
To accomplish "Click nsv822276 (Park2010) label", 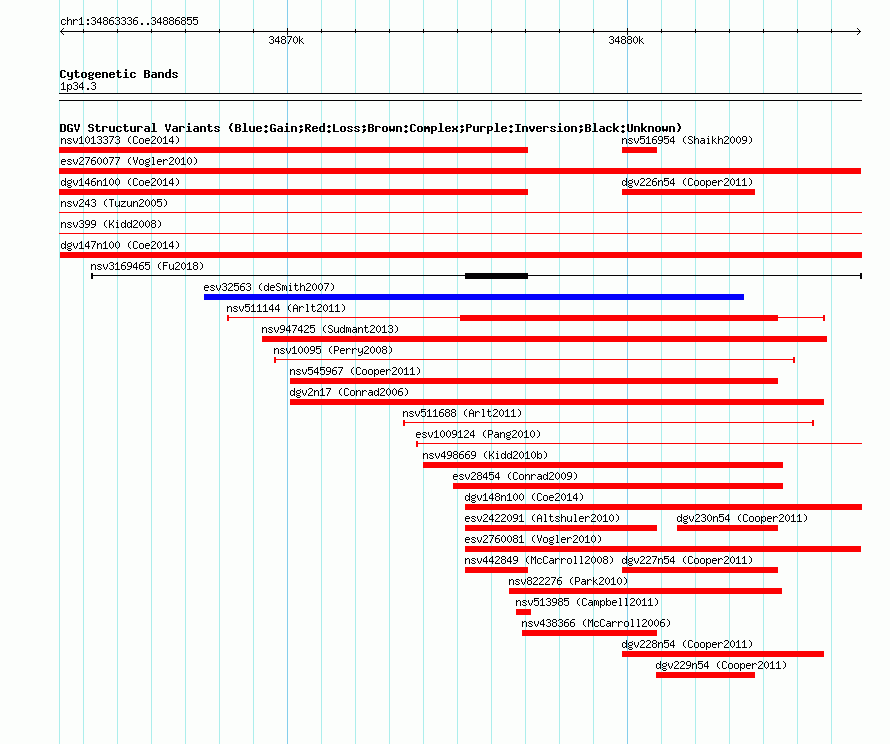I will (x=568, y=581).
